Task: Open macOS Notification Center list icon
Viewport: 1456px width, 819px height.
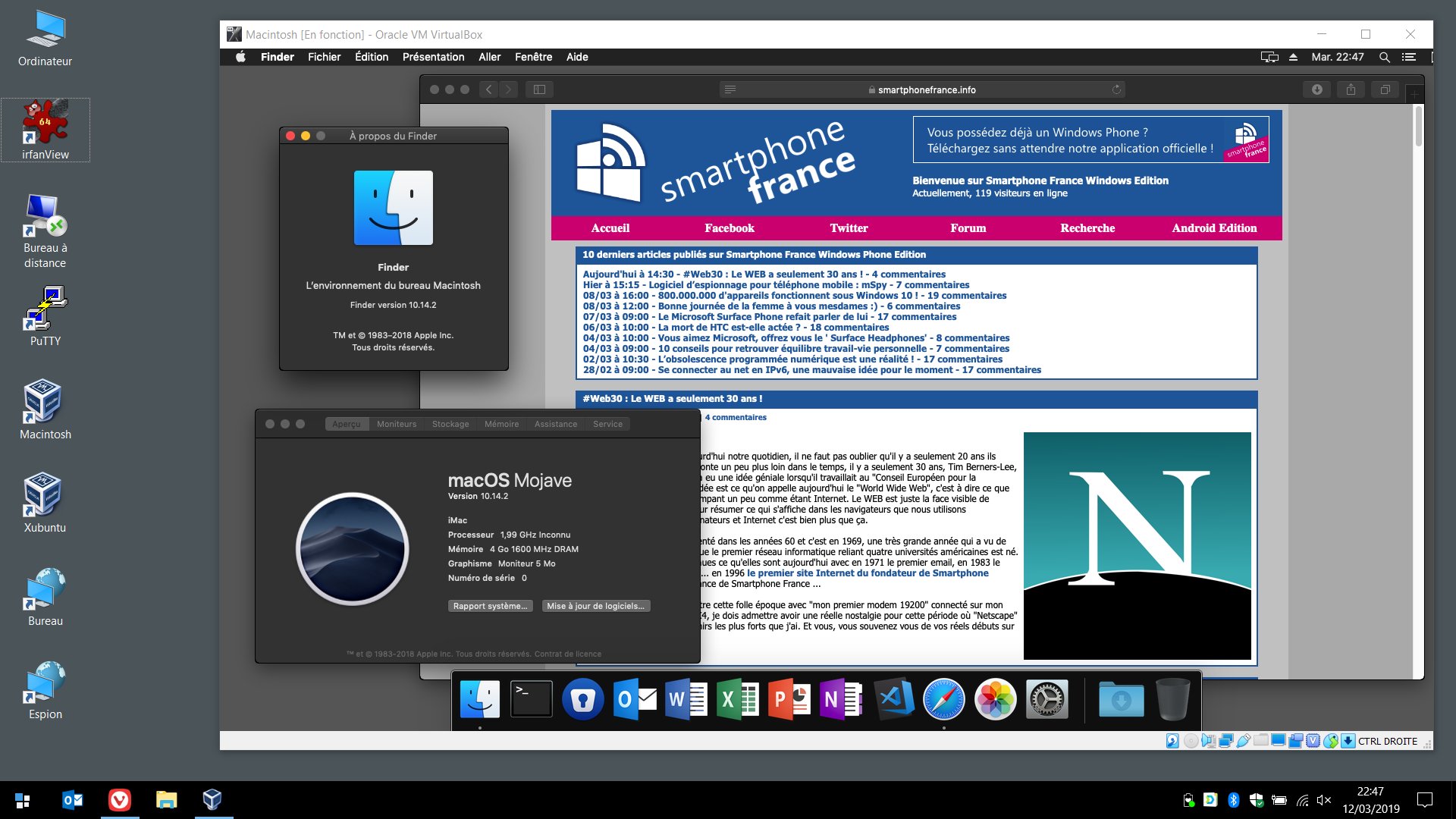Action: [1409, 57]
